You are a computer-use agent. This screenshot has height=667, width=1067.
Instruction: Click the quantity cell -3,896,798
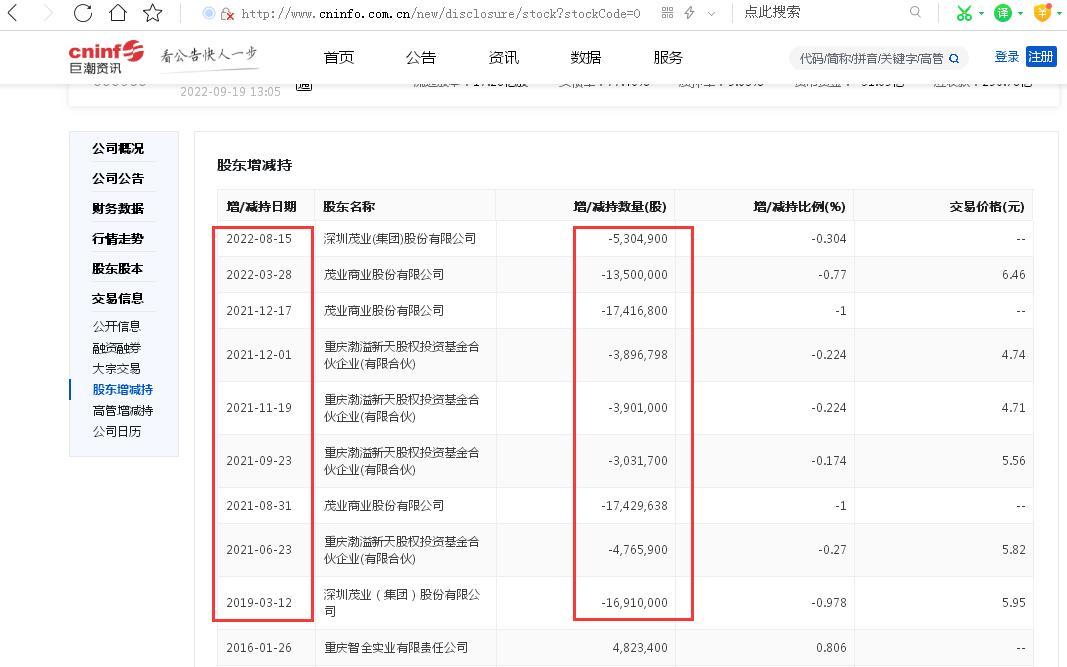[638, 355]
